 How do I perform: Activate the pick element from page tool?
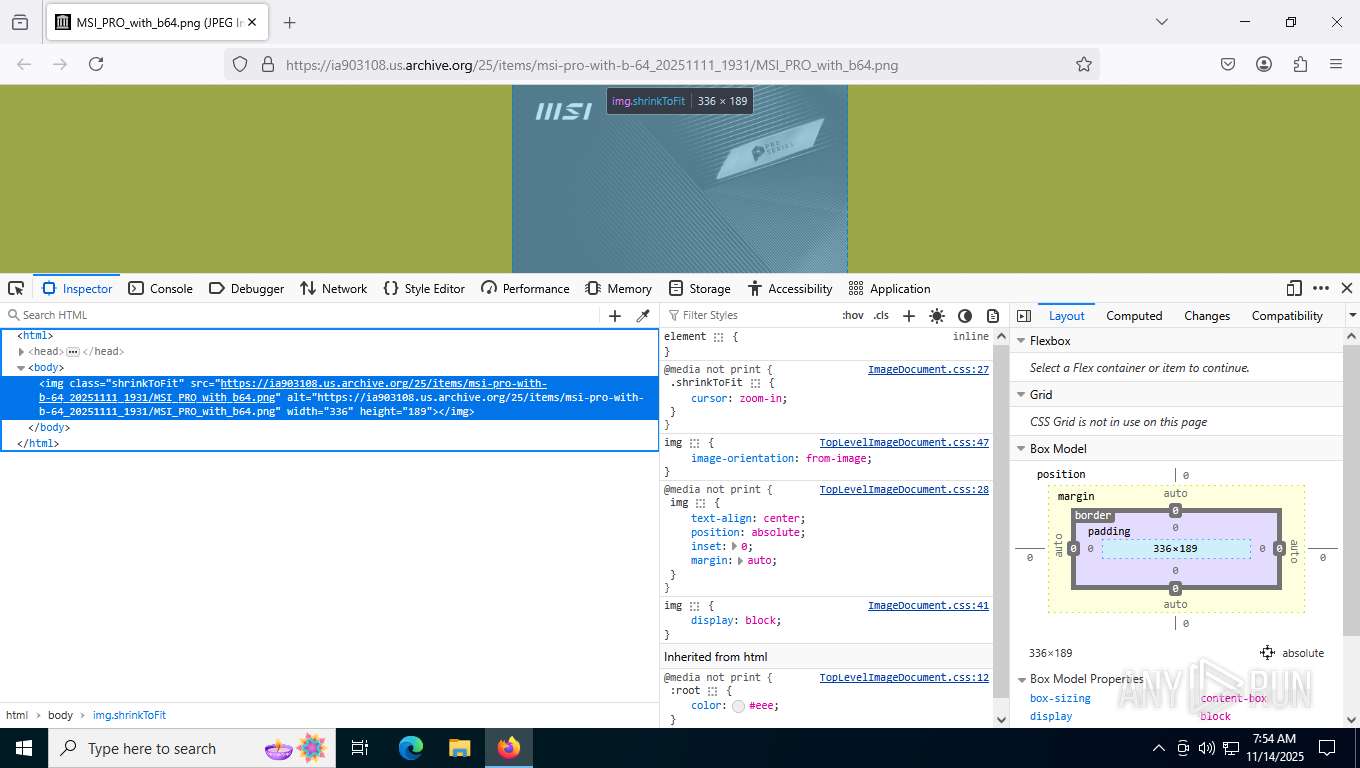pyautogui.click(x=16, y=288)
